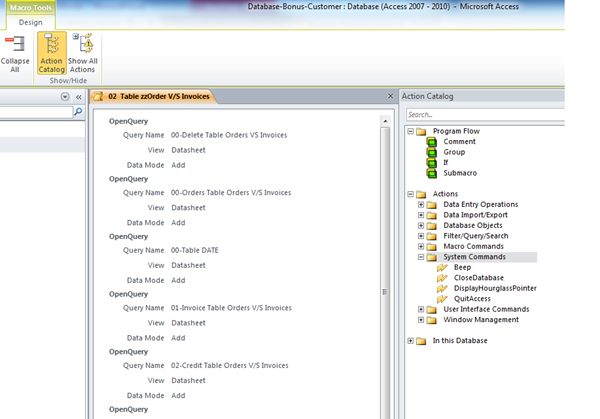Collapse the navigation pane with the double chevron
Image resolution: width=600 pixels, height=419 pixels.
click(x=79, y=97)
